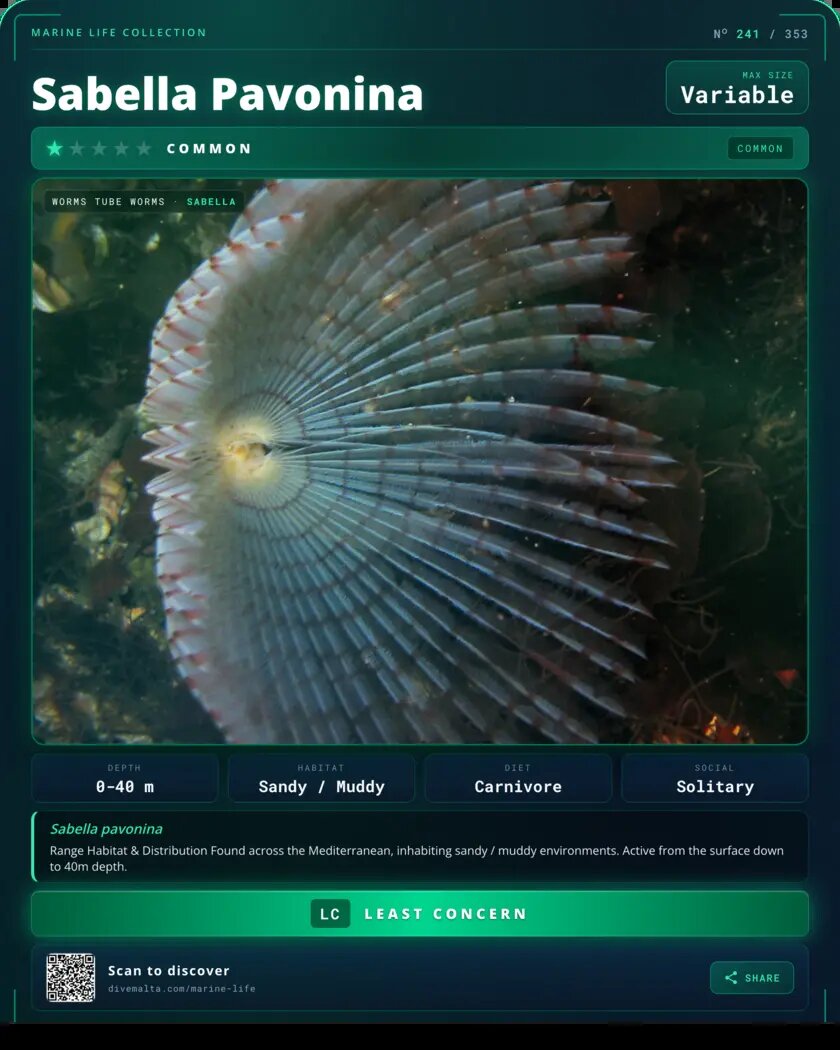840x1050 pixels.
Task: Expand the Diet Carnivore stat tile
Action: pyautogui.click(x=518, y=778)
